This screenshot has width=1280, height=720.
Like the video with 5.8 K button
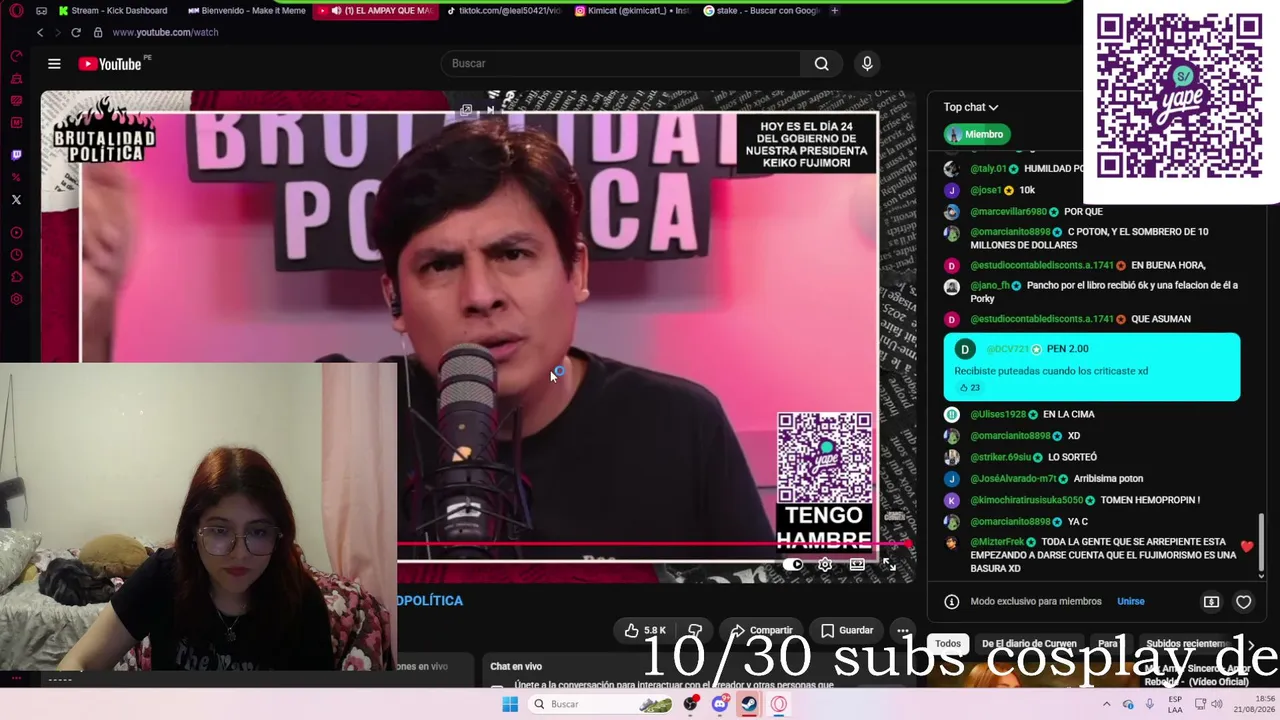click(645, 631)
